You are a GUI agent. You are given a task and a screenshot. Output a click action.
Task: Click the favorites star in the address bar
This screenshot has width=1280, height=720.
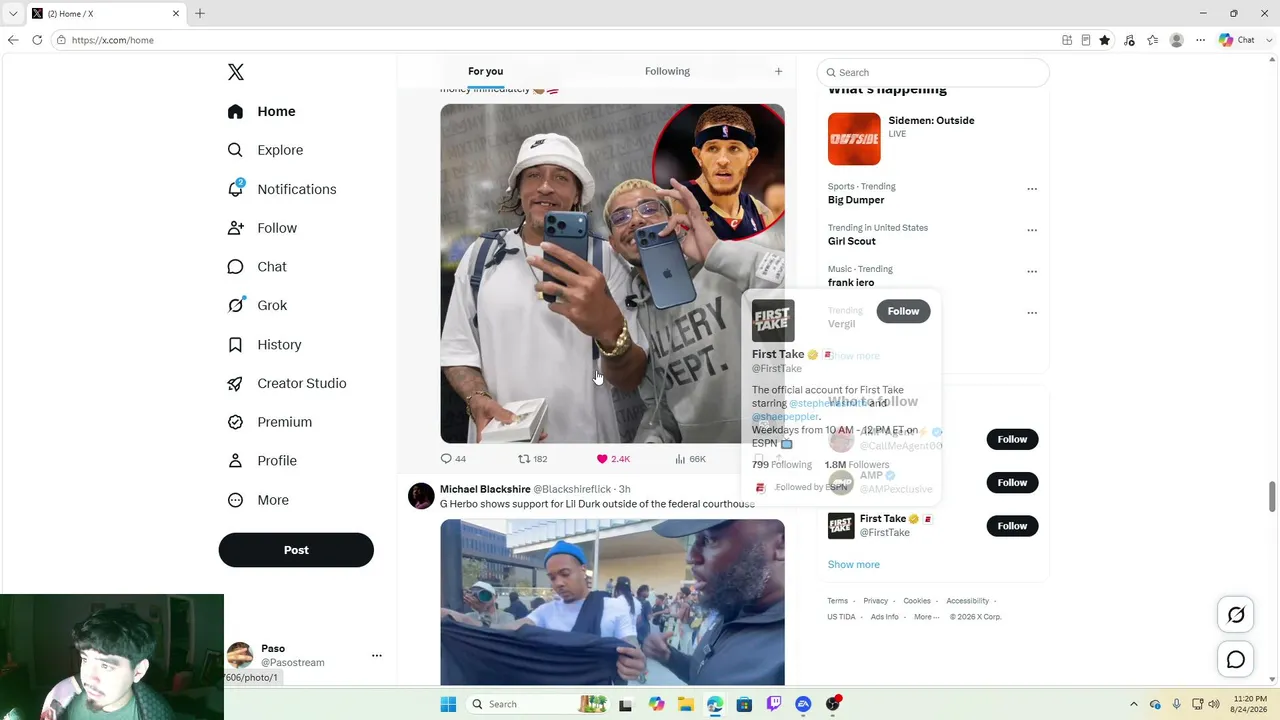pos(1105,40)
